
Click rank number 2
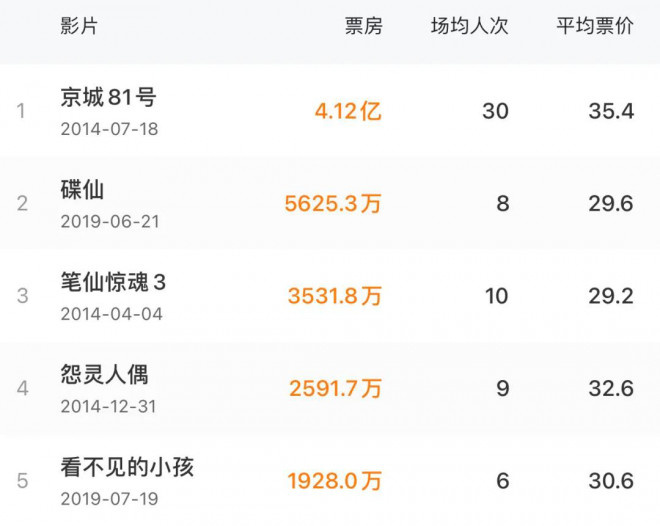(x=22, y=204)
